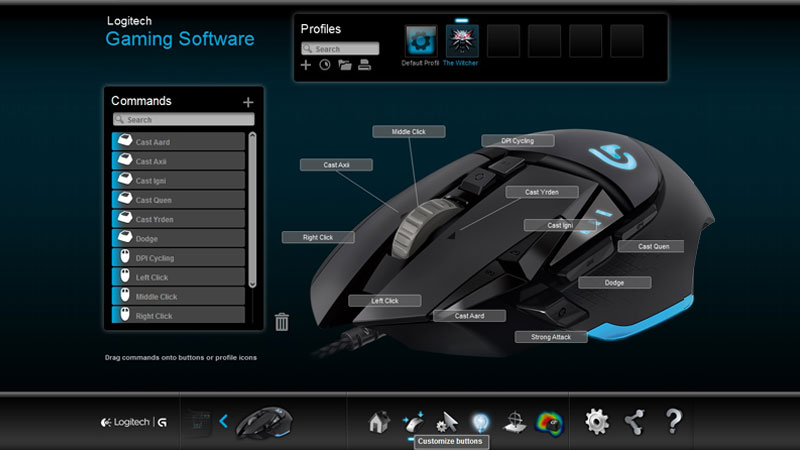The height and width of the screenshot is (450, 800).
Task: Open Customize buttons mouse icon
Action: pos(413,422)
